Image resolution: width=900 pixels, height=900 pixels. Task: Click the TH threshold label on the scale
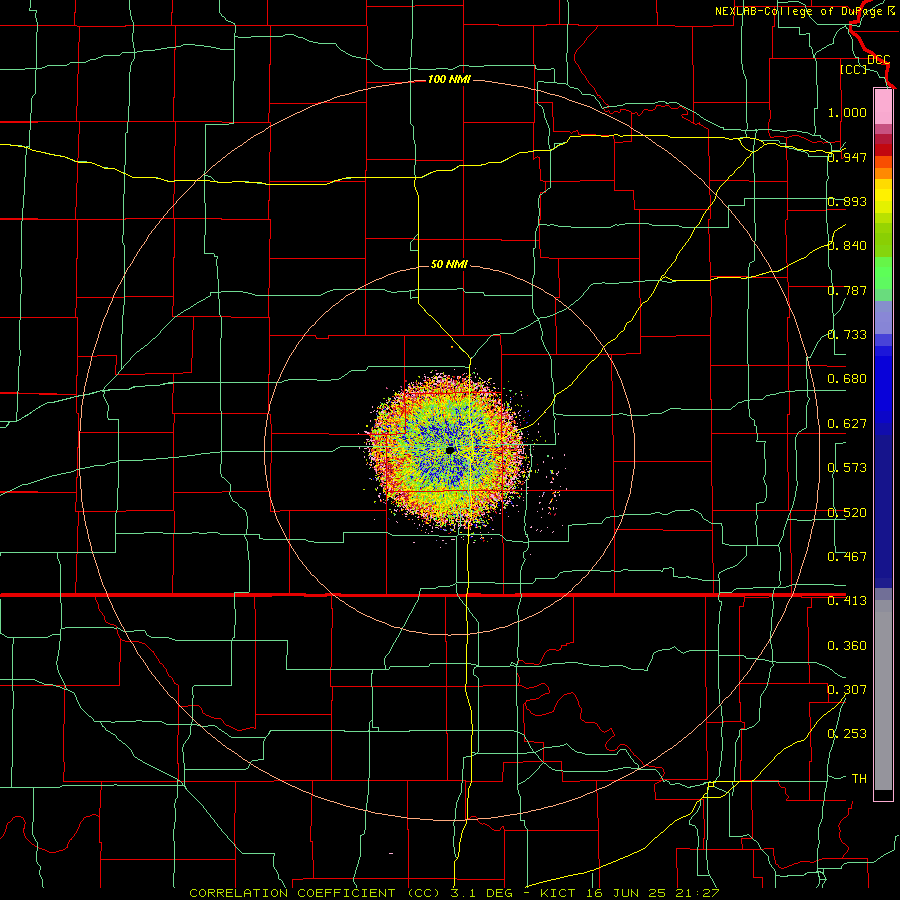(x=859, y=779)
